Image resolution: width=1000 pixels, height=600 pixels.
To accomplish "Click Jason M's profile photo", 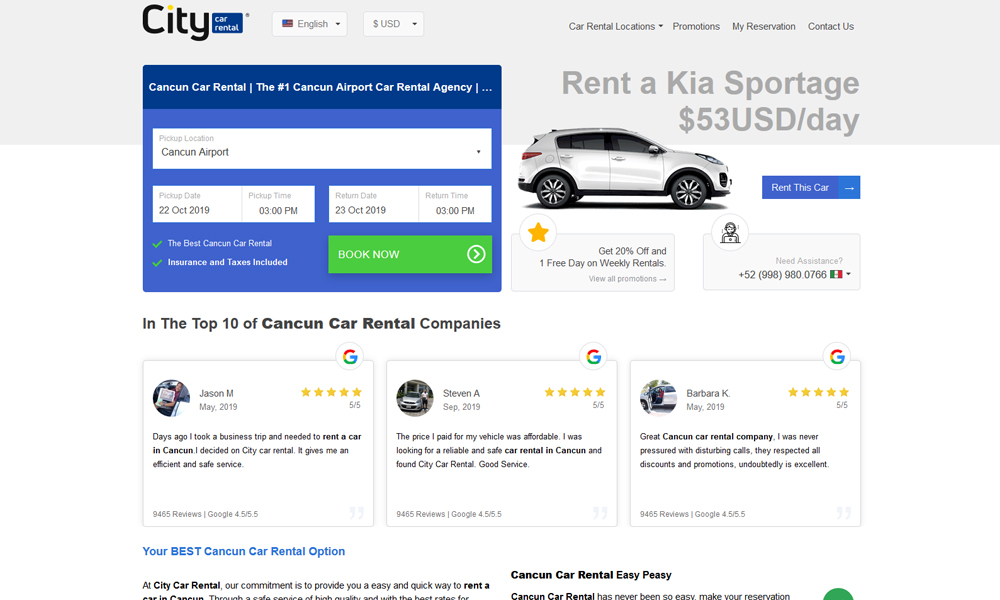I will coord(171,398).
